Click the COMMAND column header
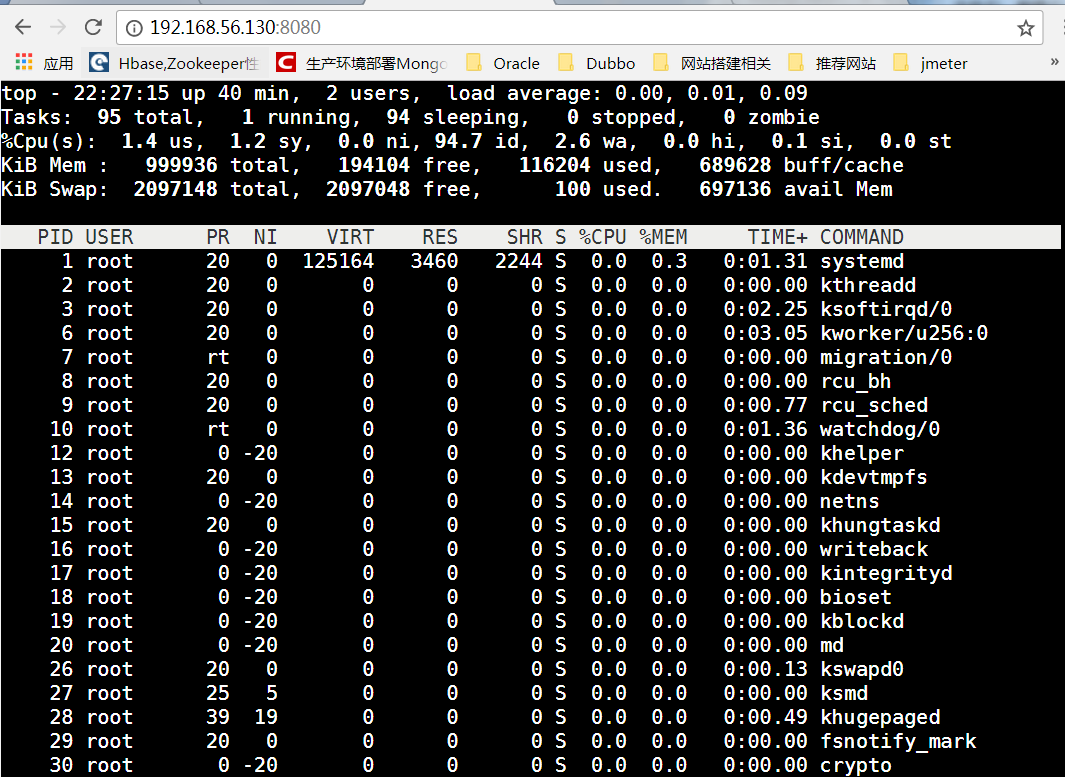The image size is (1065, 777). [x=861, y=237]
